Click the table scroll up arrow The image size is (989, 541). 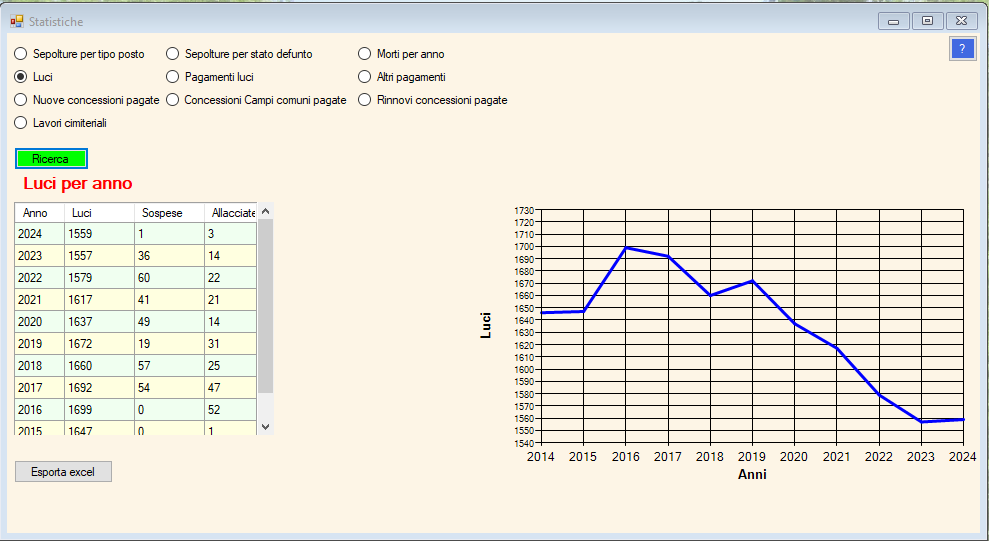(x=265, y=212)
